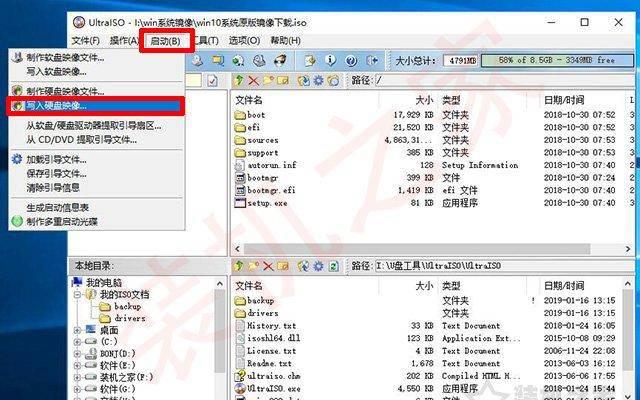
Task: Expand the BONJ(D:) drive node
Action: pos(77,353)
